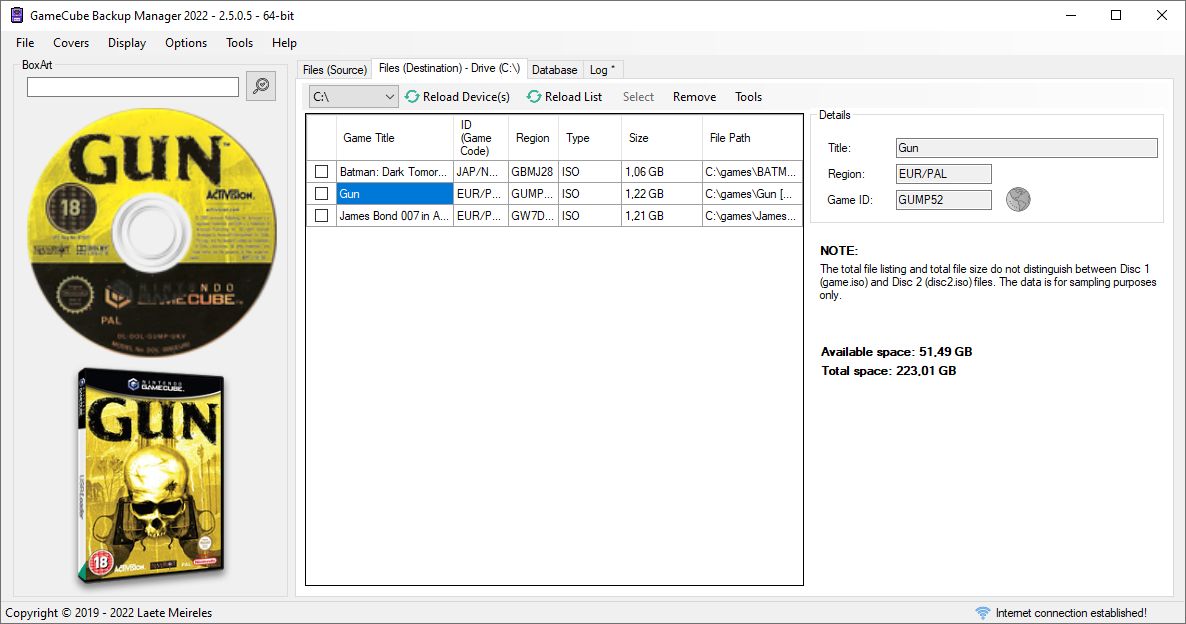Tick the James Bond 007 checkbox
Image resolution: width=1186 pixels, height=624 pixels.
coord(321,216)
